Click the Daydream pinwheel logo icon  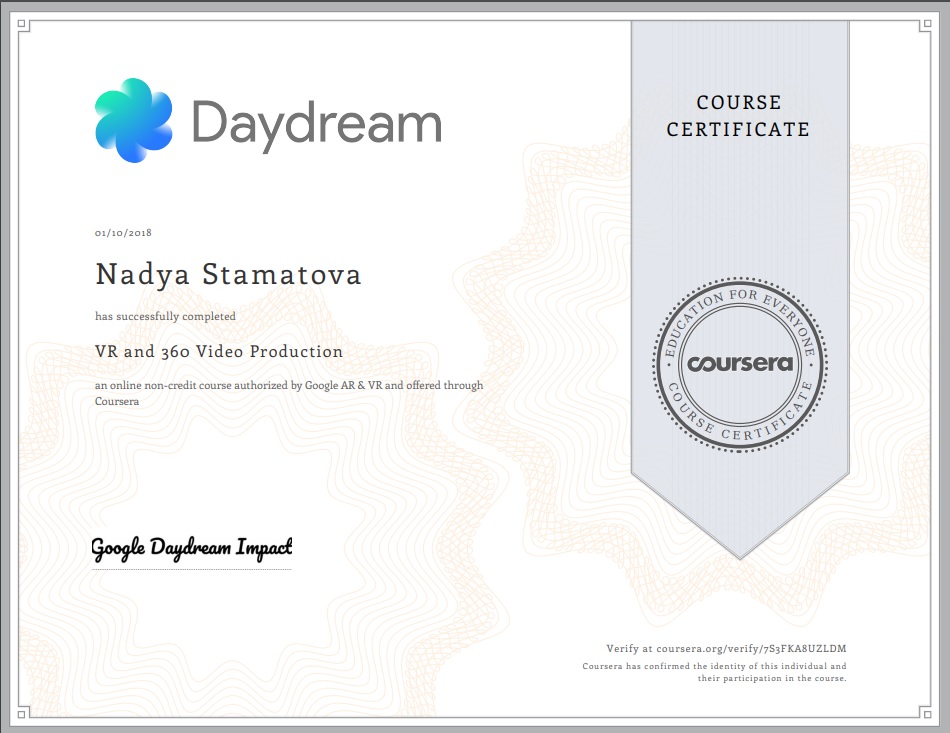(133, 120)
